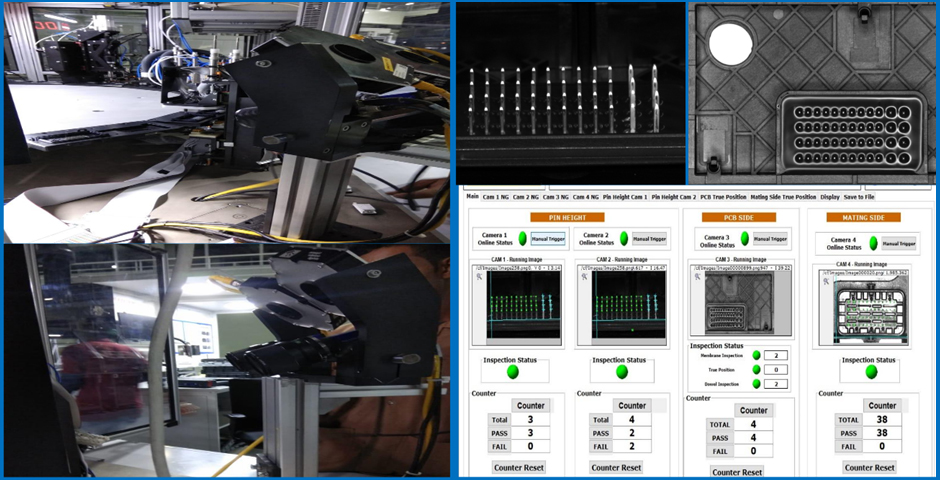Click Counter Reset under Mating Side counter
Image resolution: width=940 pixels, height=480 pixels.
pos(869,467)
